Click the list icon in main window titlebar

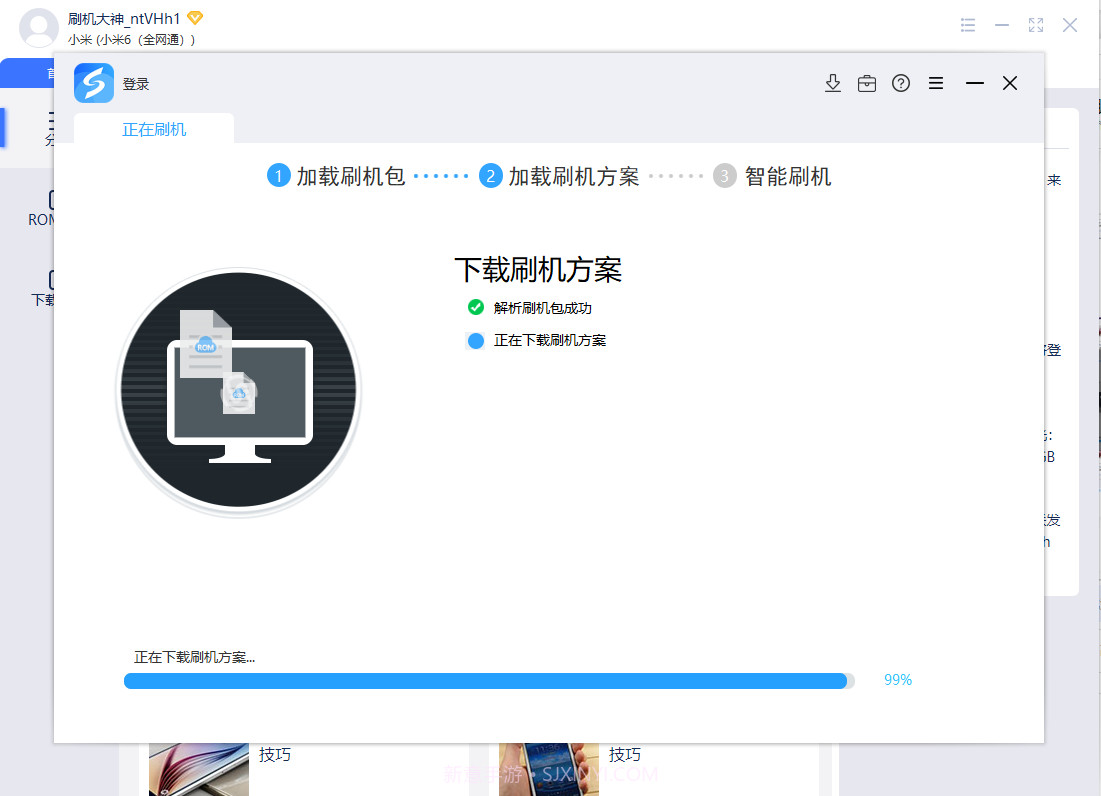[x=968, y=25]
